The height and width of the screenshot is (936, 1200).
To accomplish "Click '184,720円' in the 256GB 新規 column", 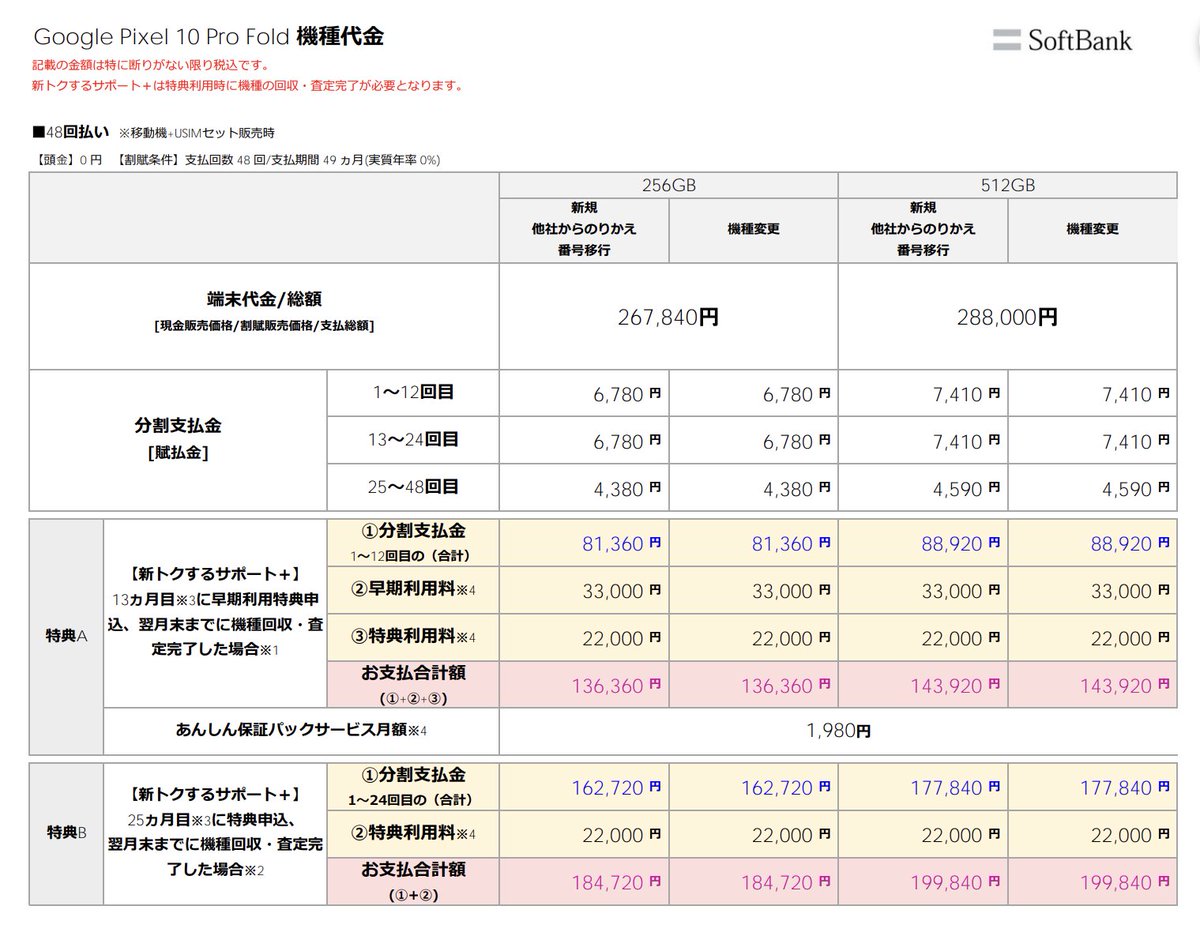I will pos(617,882).
